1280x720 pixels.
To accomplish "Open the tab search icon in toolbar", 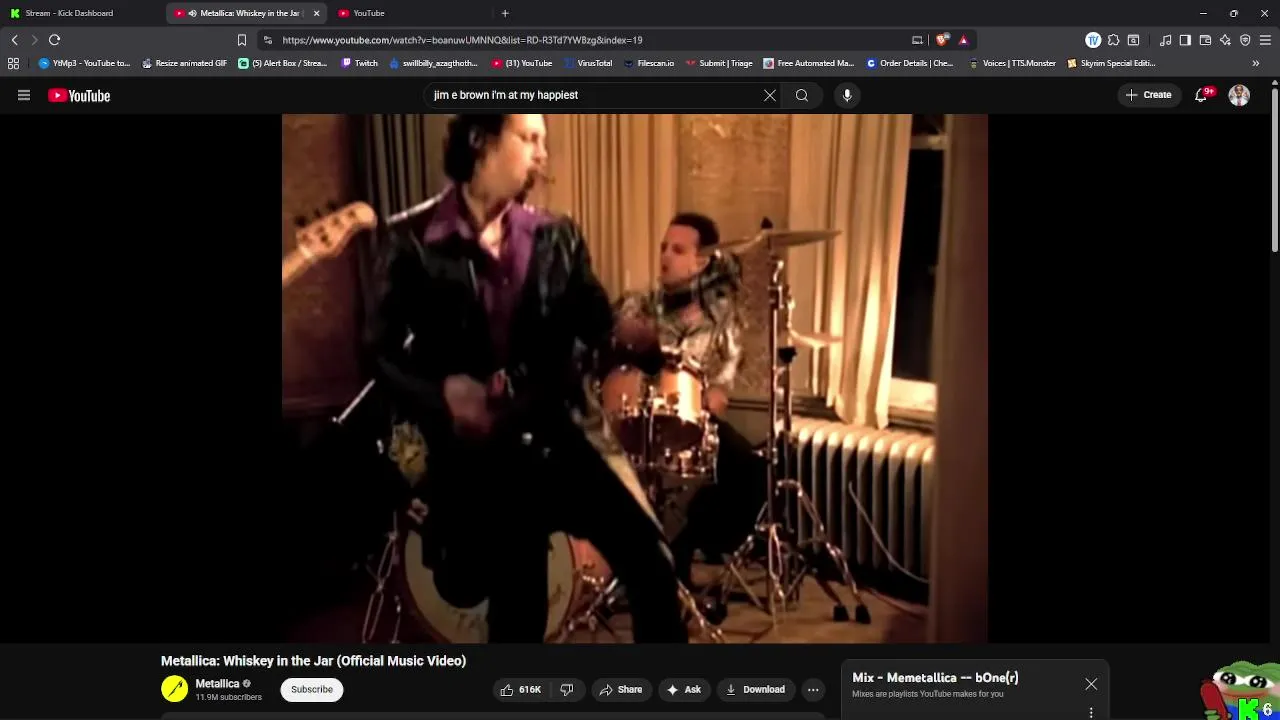I will click(1133, 40).
